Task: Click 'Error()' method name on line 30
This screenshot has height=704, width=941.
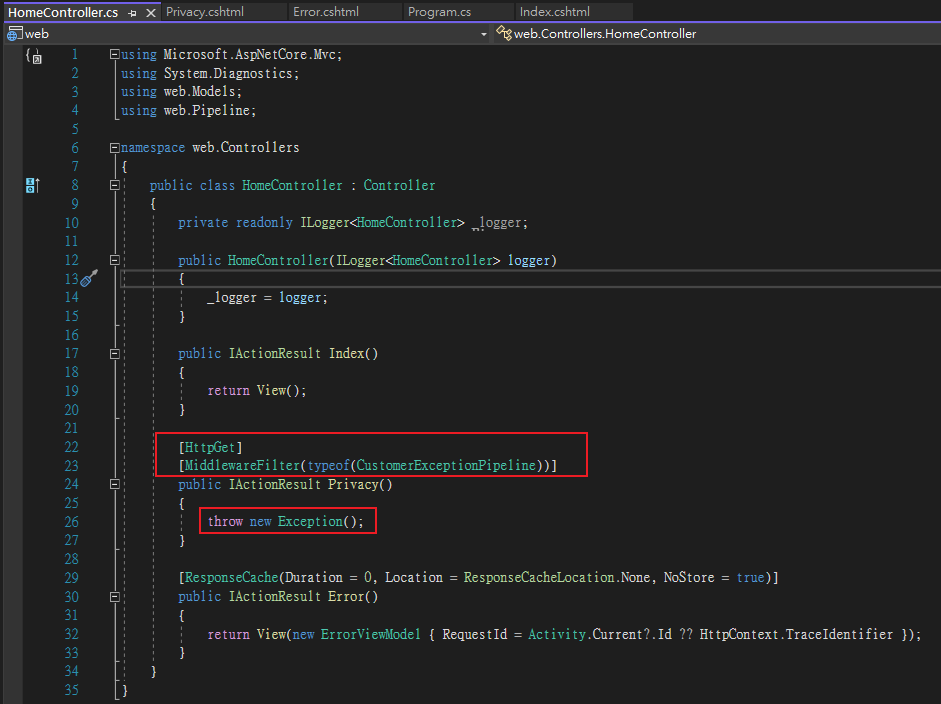Action: pyautogui.click(x=353, y=597)
